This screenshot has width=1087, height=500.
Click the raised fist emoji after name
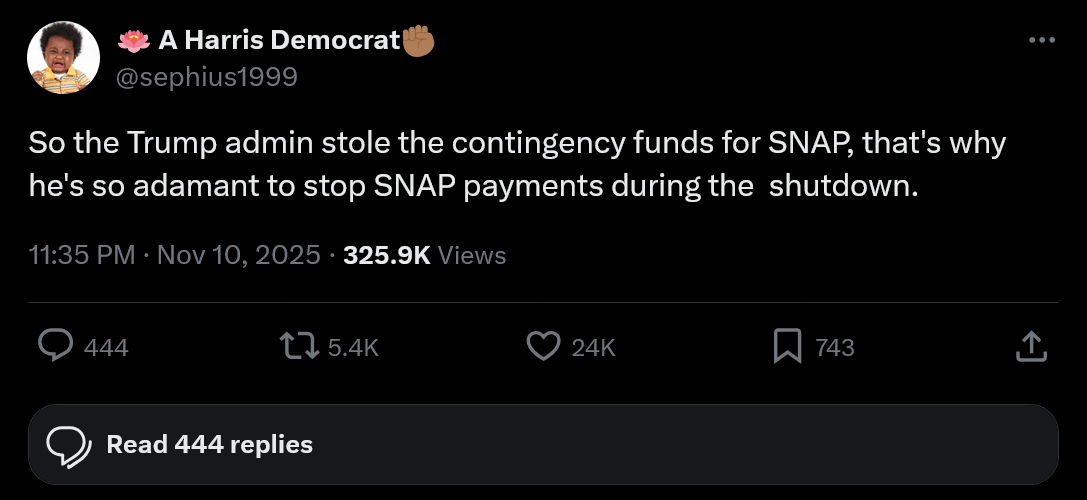coord(419,40)
